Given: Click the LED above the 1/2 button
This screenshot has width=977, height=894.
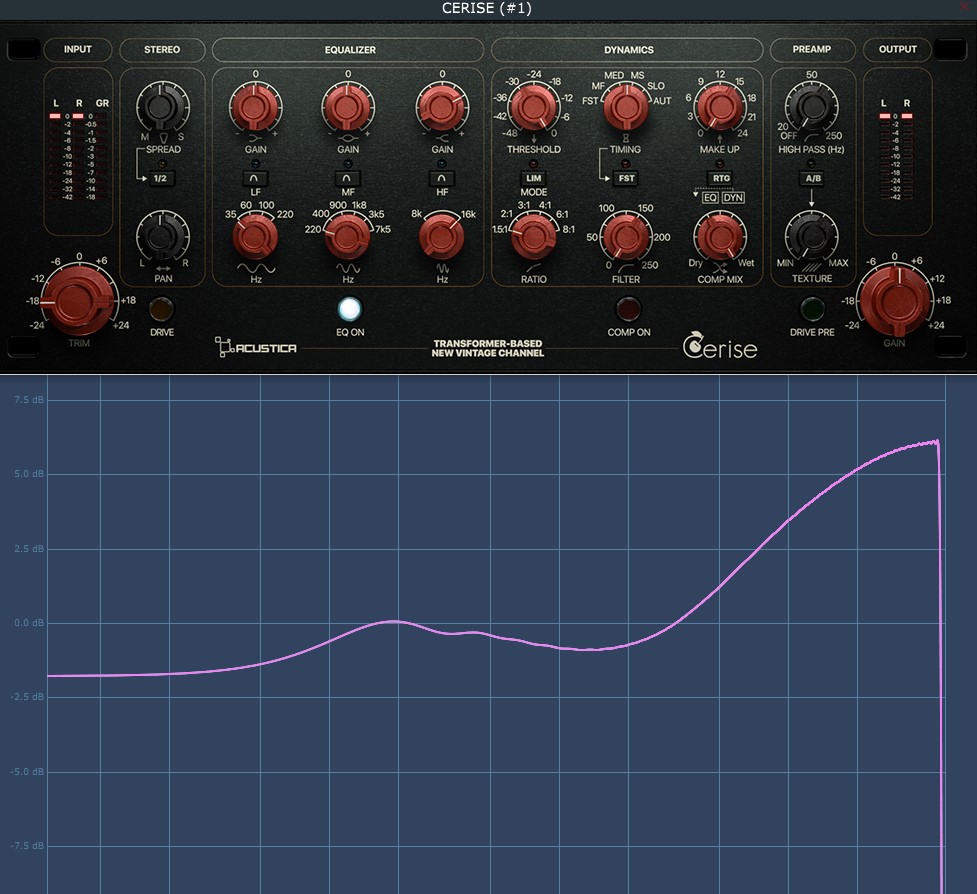Looking at the screenshot, I should click(x=161, y=164).
